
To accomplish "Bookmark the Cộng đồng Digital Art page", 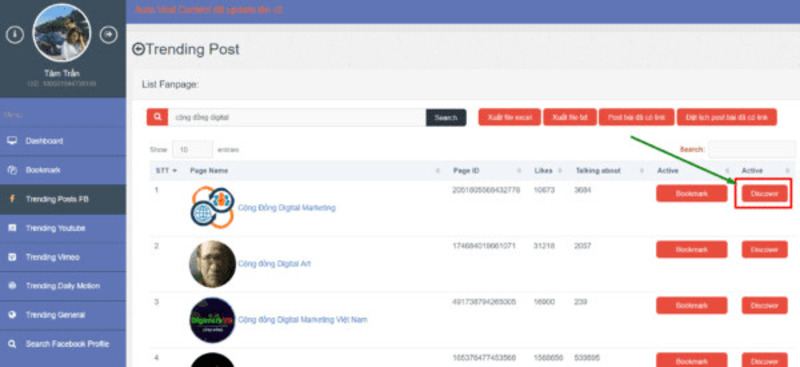I will [x=691, y=250].
